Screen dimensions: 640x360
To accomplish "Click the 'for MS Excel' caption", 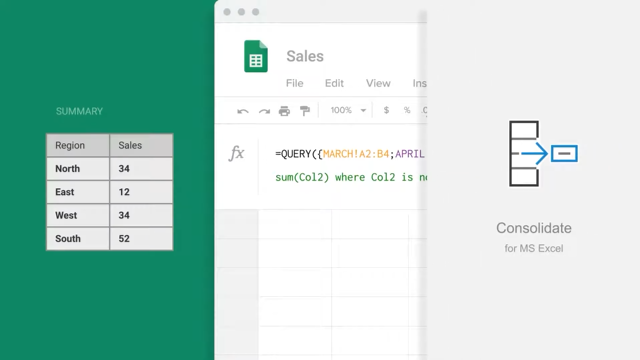I will click(x=534, y=248).
